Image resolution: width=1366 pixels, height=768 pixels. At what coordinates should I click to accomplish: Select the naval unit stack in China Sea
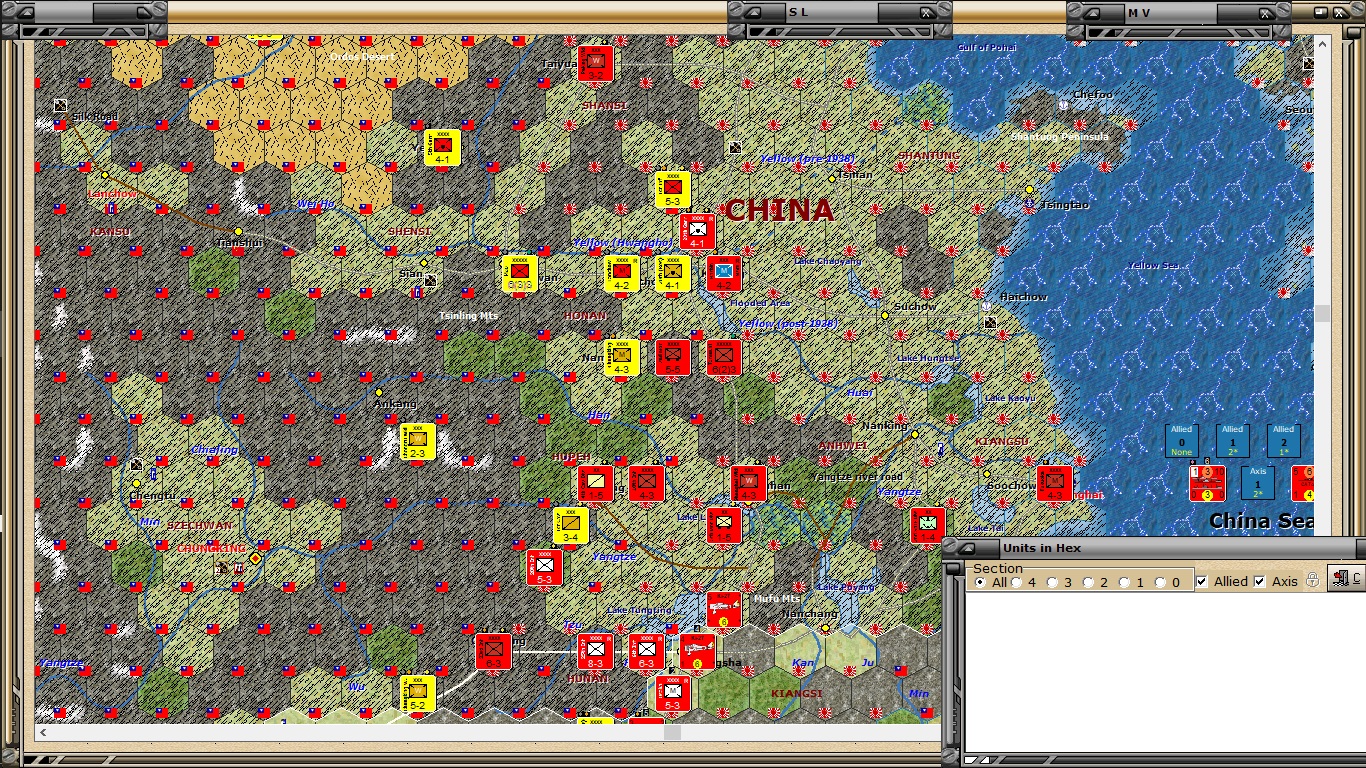[x=1208, y=484]
